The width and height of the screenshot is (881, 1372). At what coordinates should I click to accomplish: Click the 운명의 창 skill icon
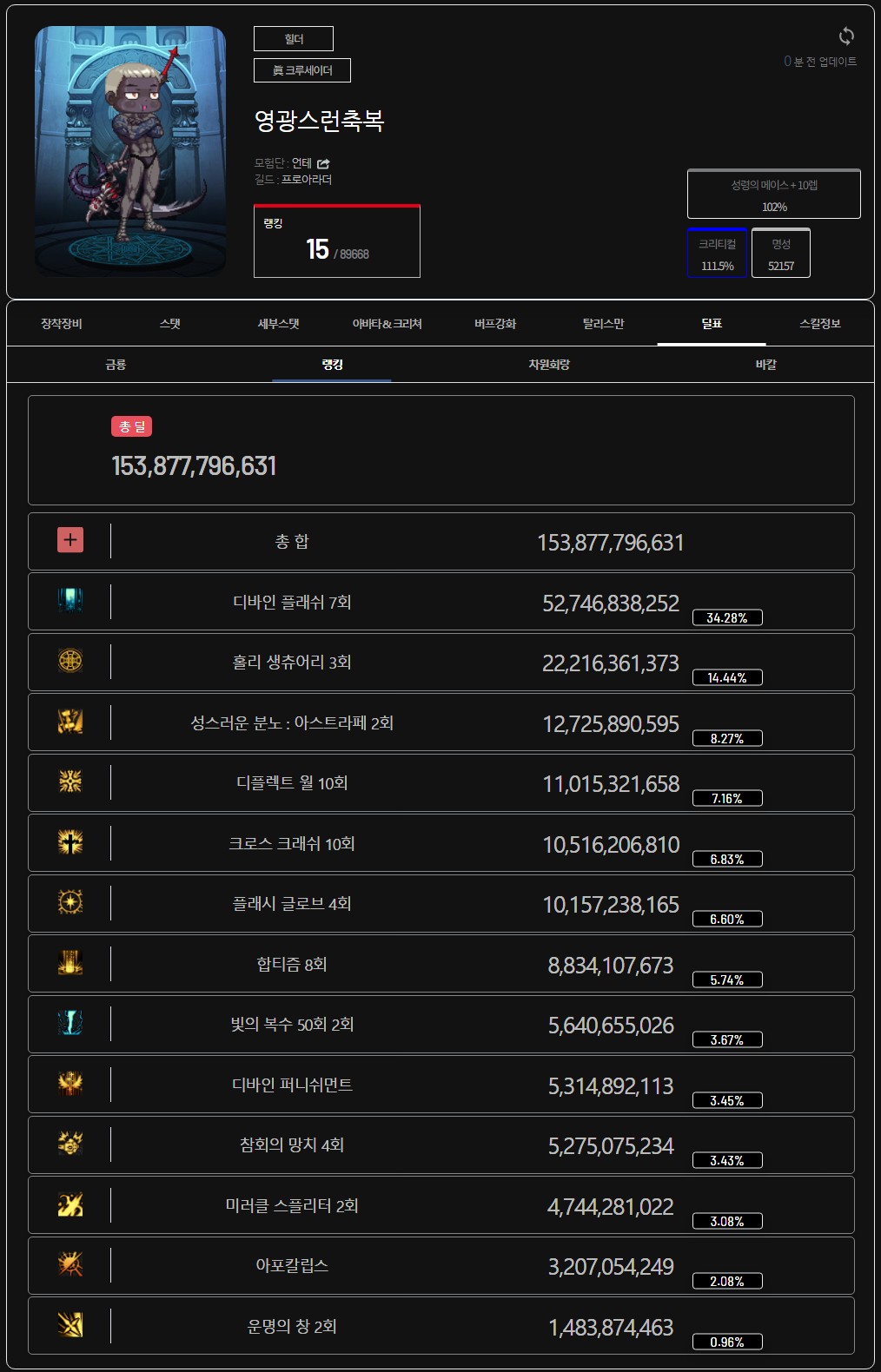click(x=70, y=1325)
